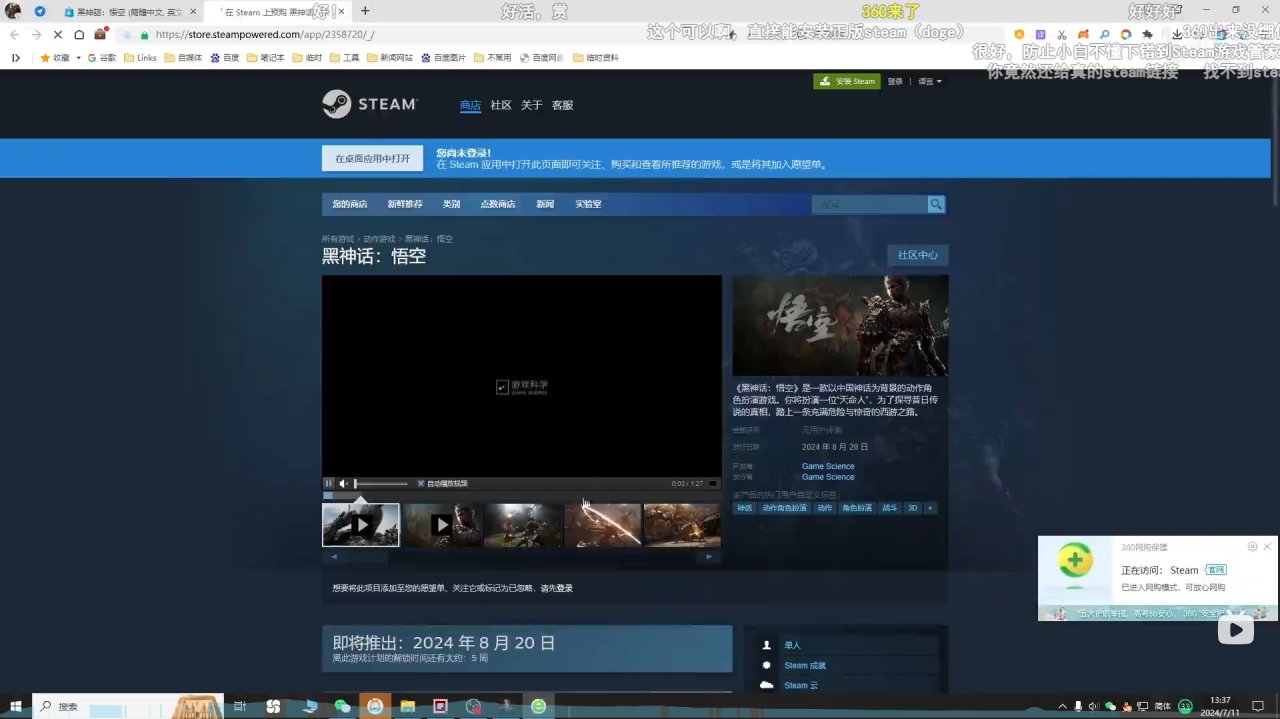Screen dimensions: 1280x719
Task: Click the Steam 成就 feature row
Action: pos(849,665)
